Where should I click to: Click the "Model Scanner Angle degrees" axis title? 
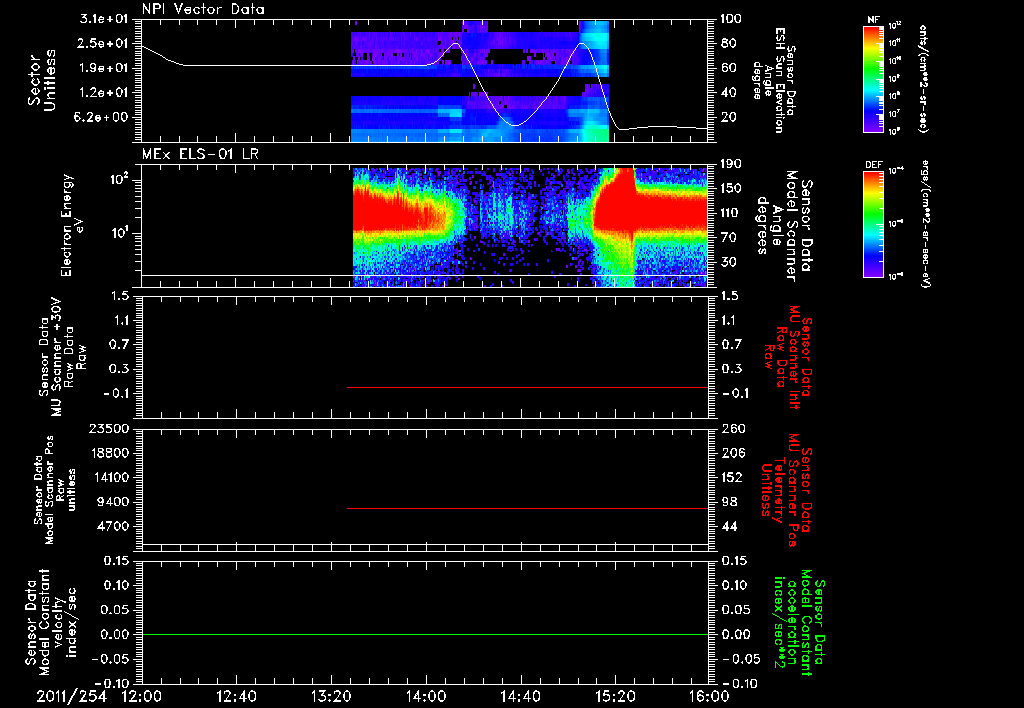tap(777, 226)
